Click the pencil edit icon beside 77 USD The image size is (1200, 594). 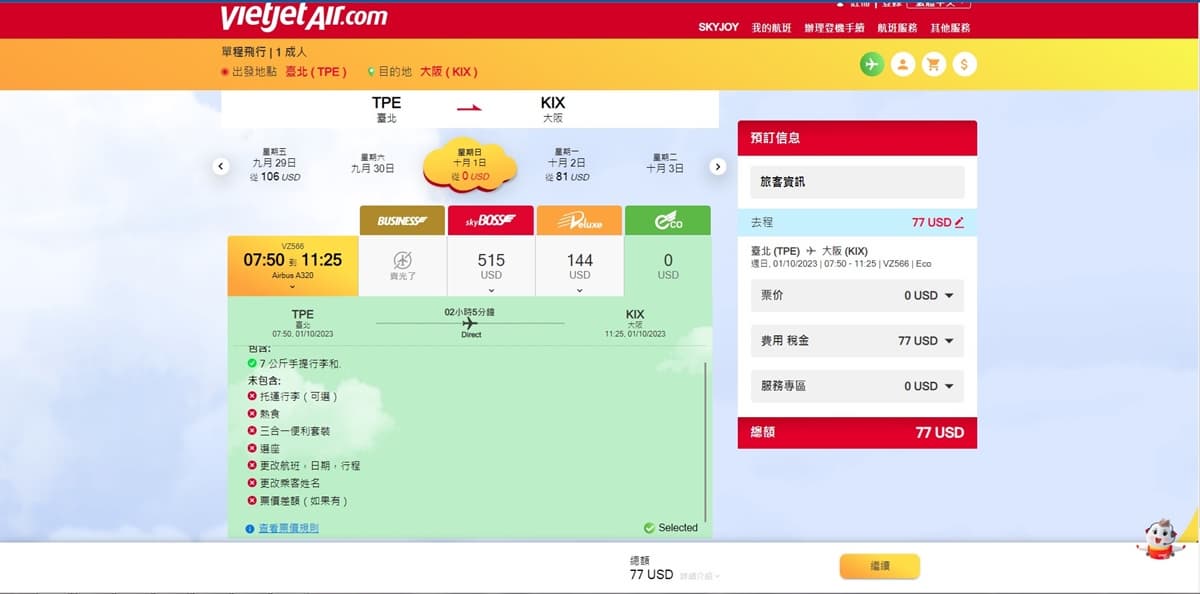pos(960,222)
